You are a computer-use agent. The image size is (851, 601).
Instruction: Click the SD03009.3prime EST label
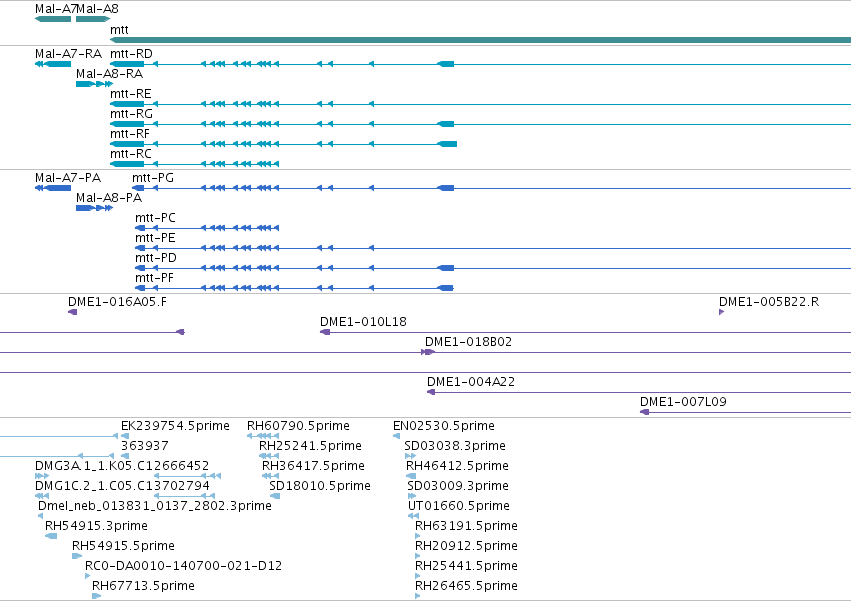[458, 486]
